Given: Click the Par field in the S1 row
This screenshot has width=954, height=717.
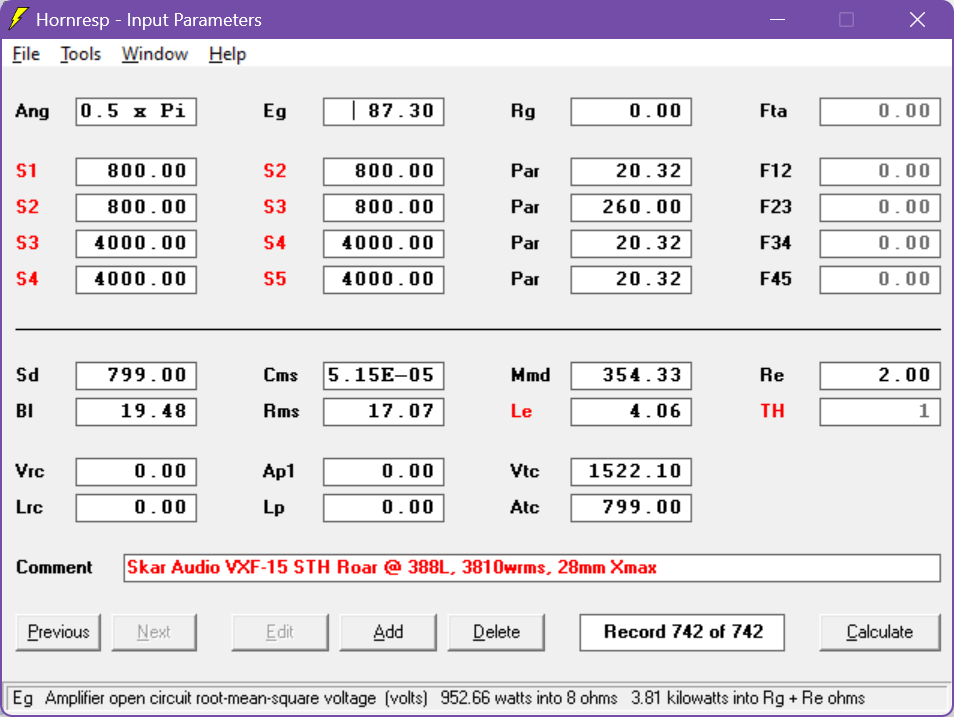Looking at the screenshot, I should pyautogui.click(x=631, y=171).
